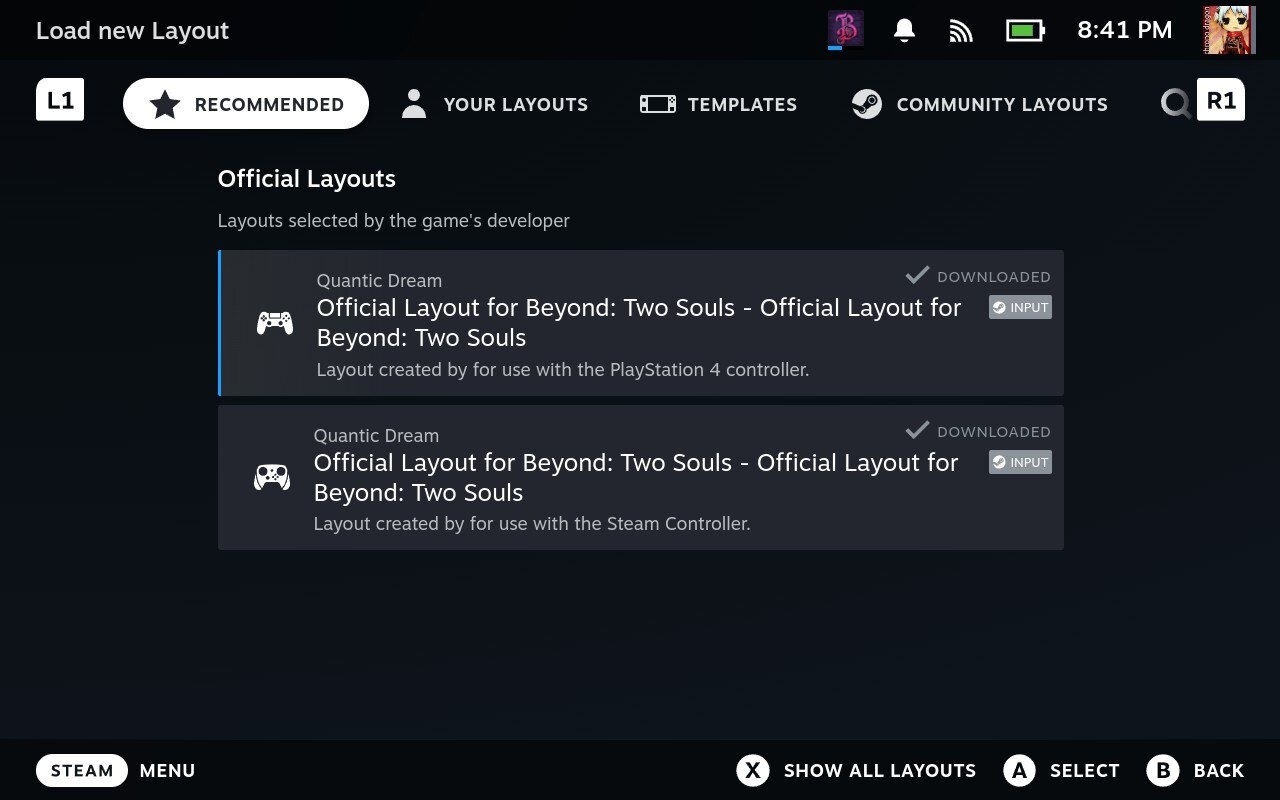The width and height of the screenshot is (1280, 800).
Task: Open the Steam menu button
Action: (x=82, y=770)
